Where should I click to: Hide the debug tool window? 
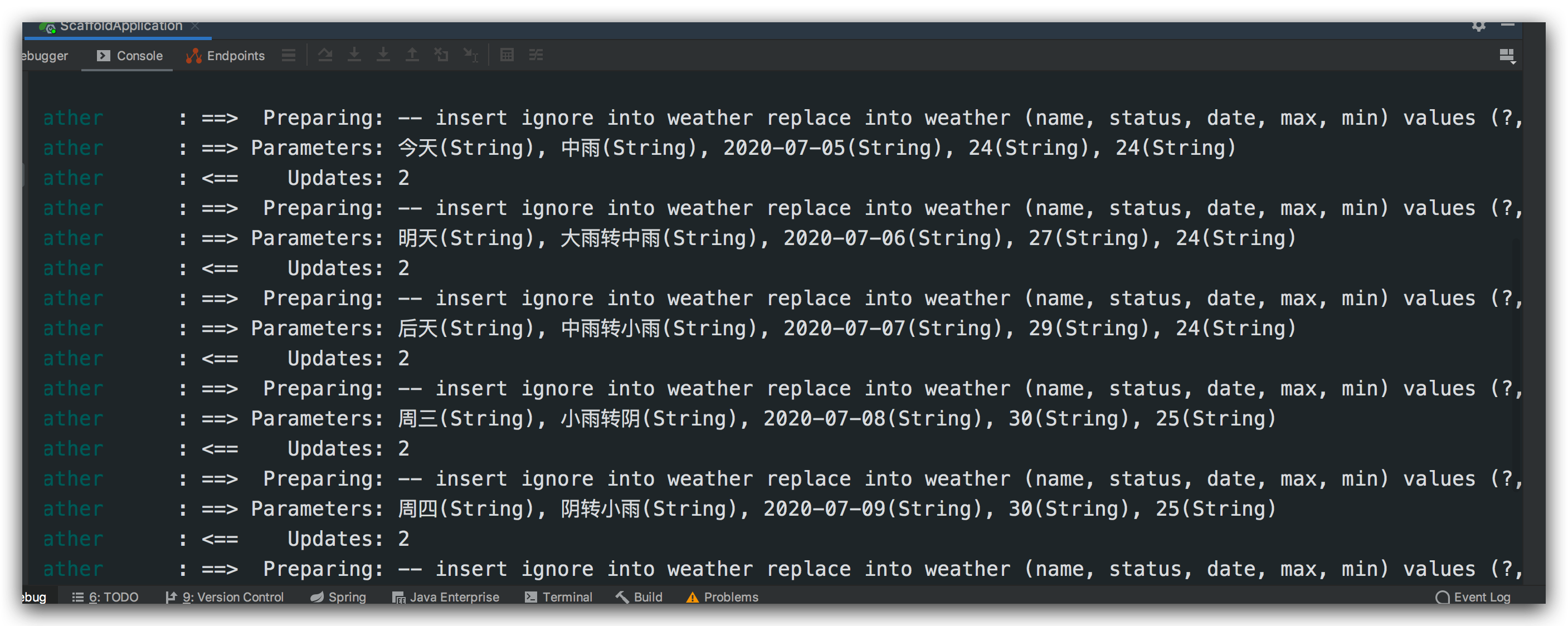(x=1507, y=26)
